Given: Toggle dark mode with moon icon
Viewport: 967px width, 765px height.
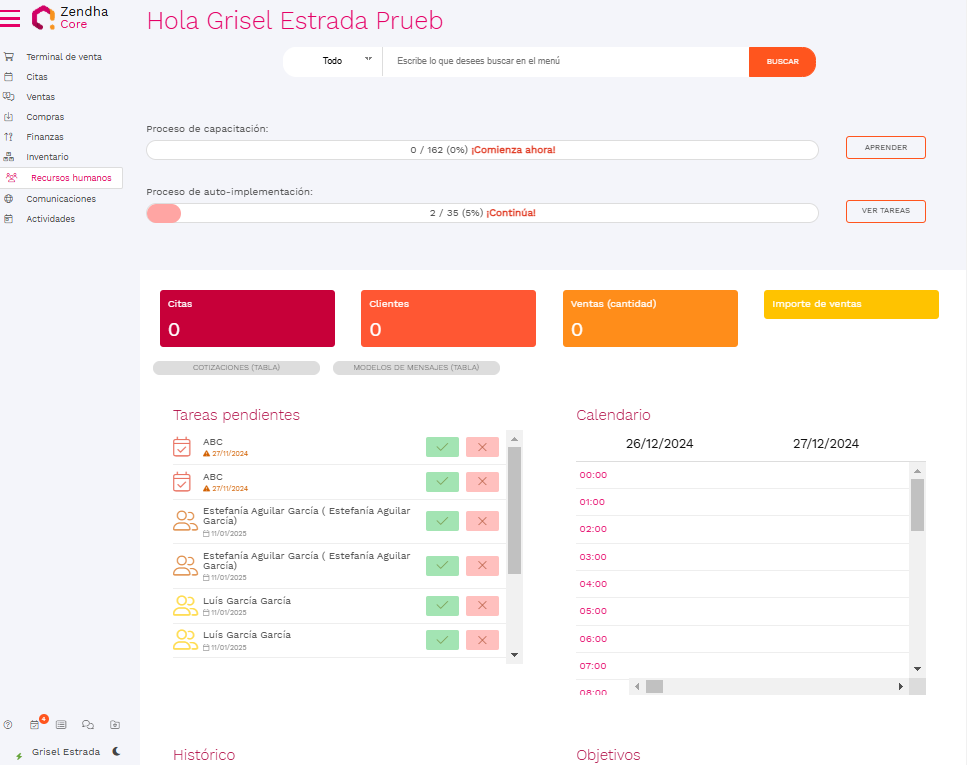Looking at the screenshot, I should (117, 751).
